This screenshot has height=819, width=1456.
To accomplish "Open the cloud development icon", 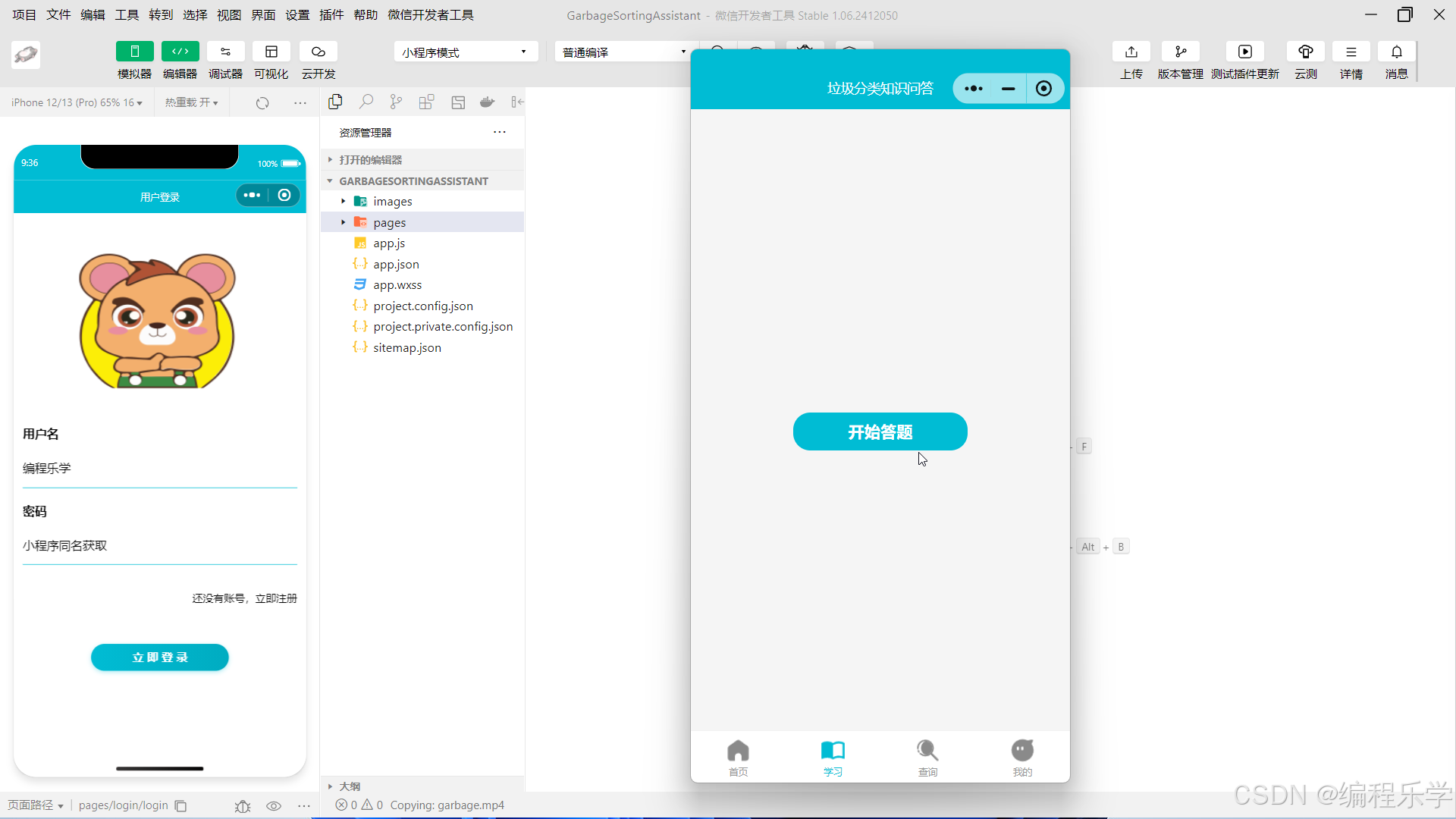I will [x=318, y=52].
